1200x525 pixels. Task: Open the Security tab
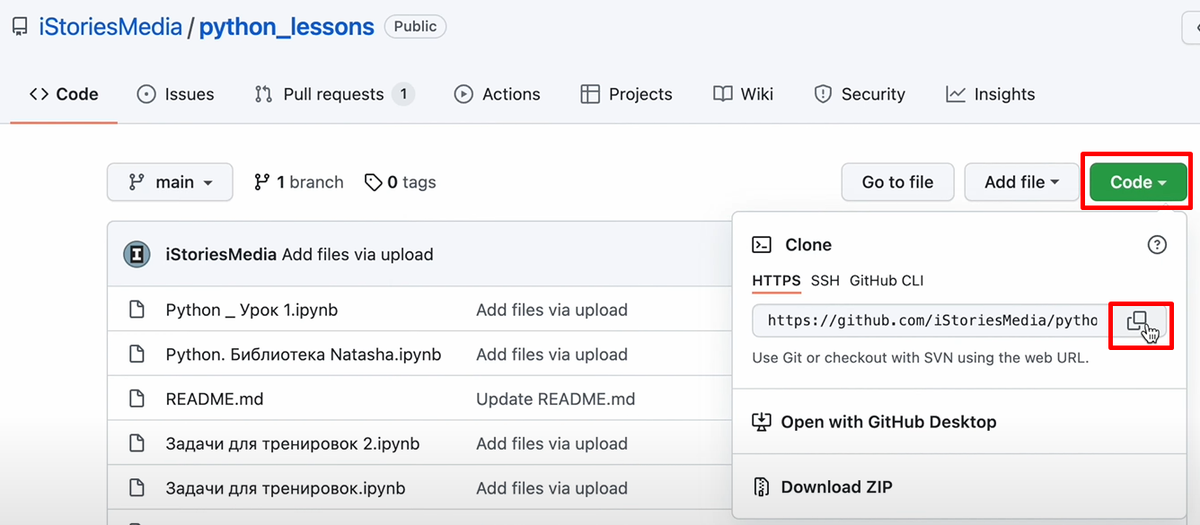(859, 94)
